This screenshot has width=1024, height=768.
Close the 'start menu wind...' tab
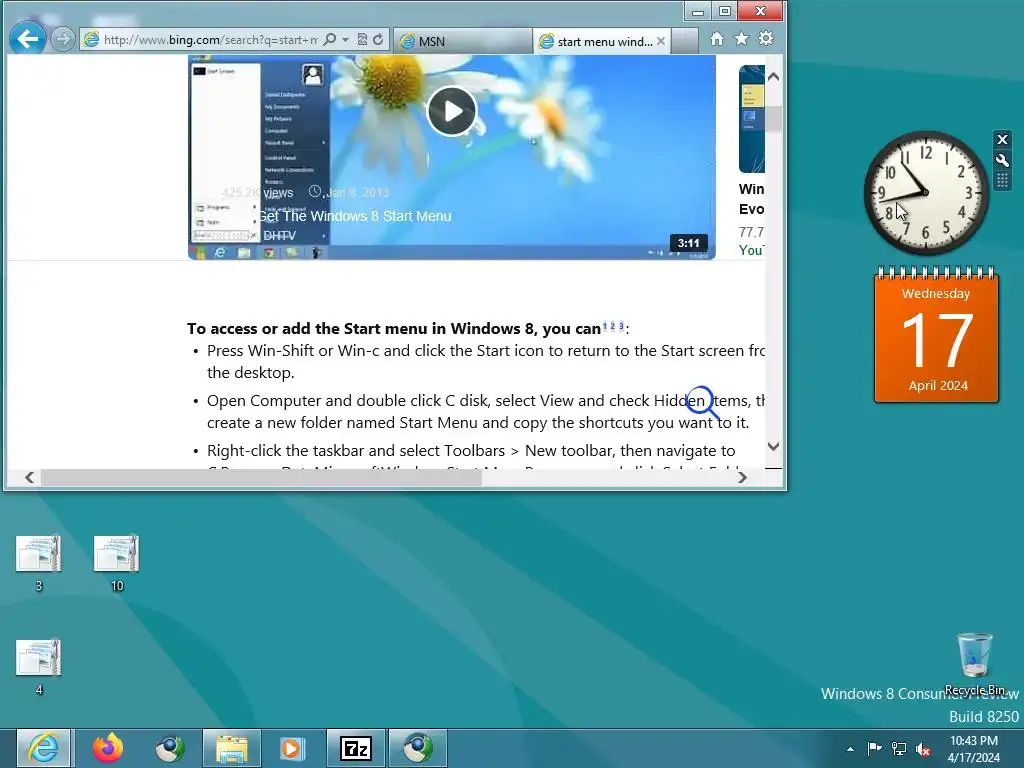661,41
